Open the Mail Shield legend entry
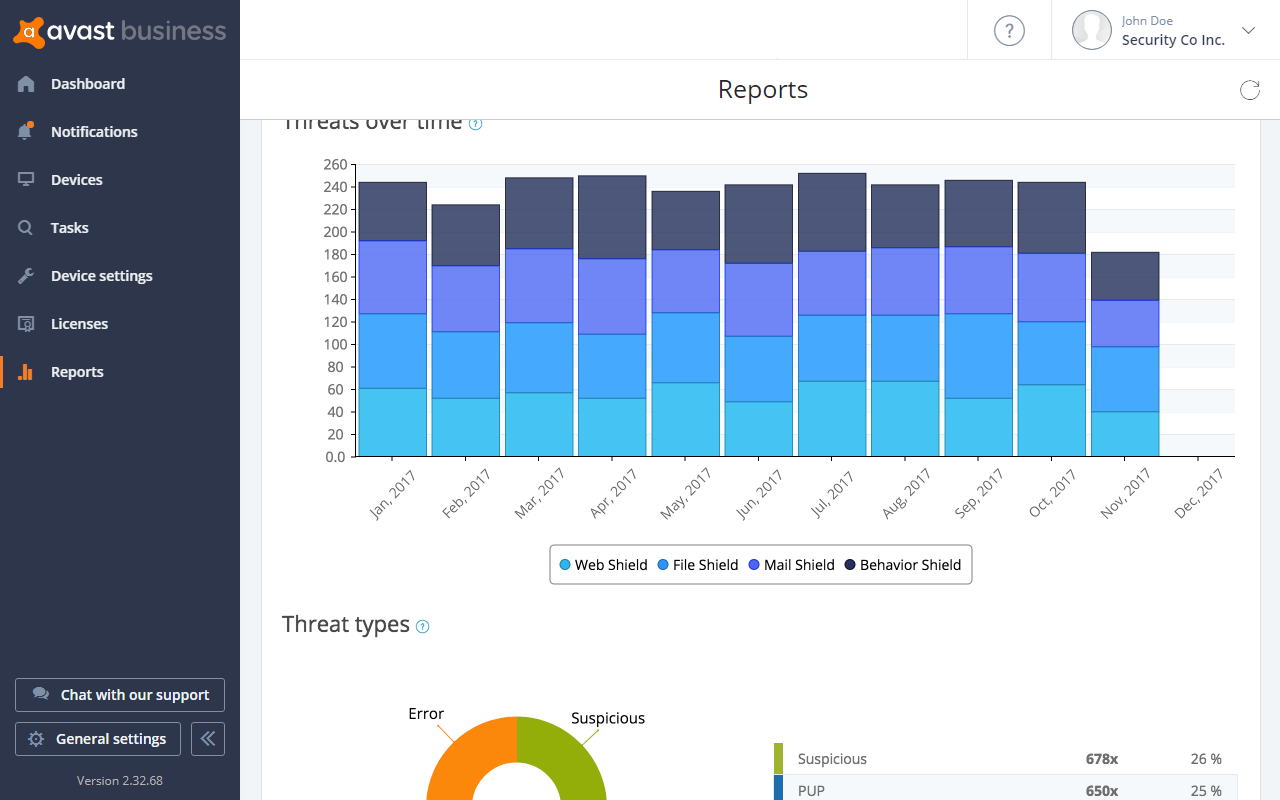The image size is (1280, 800). [791, 564]
